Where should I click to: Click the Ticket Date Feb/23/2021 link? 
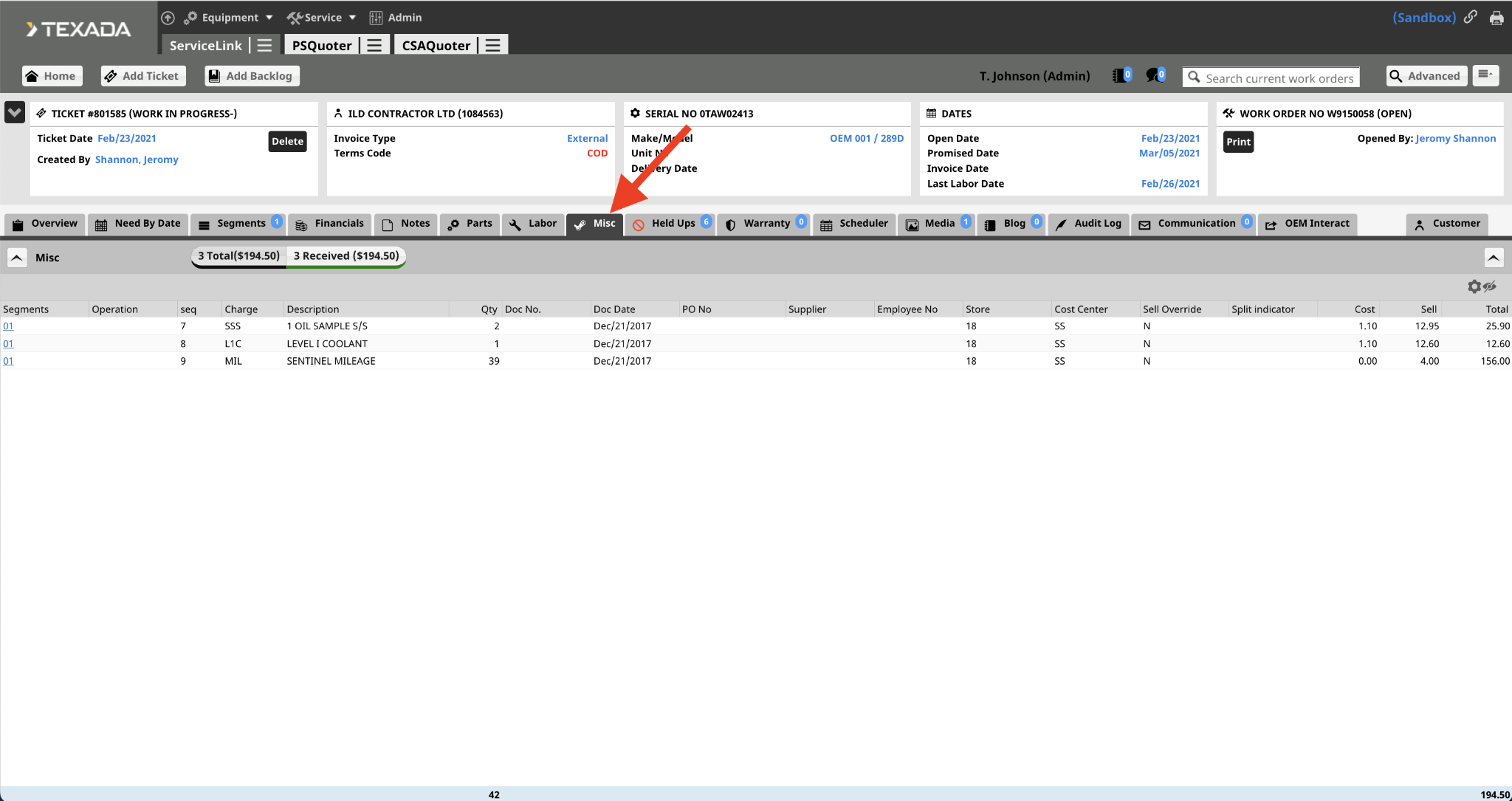click(x=127, y=138)
